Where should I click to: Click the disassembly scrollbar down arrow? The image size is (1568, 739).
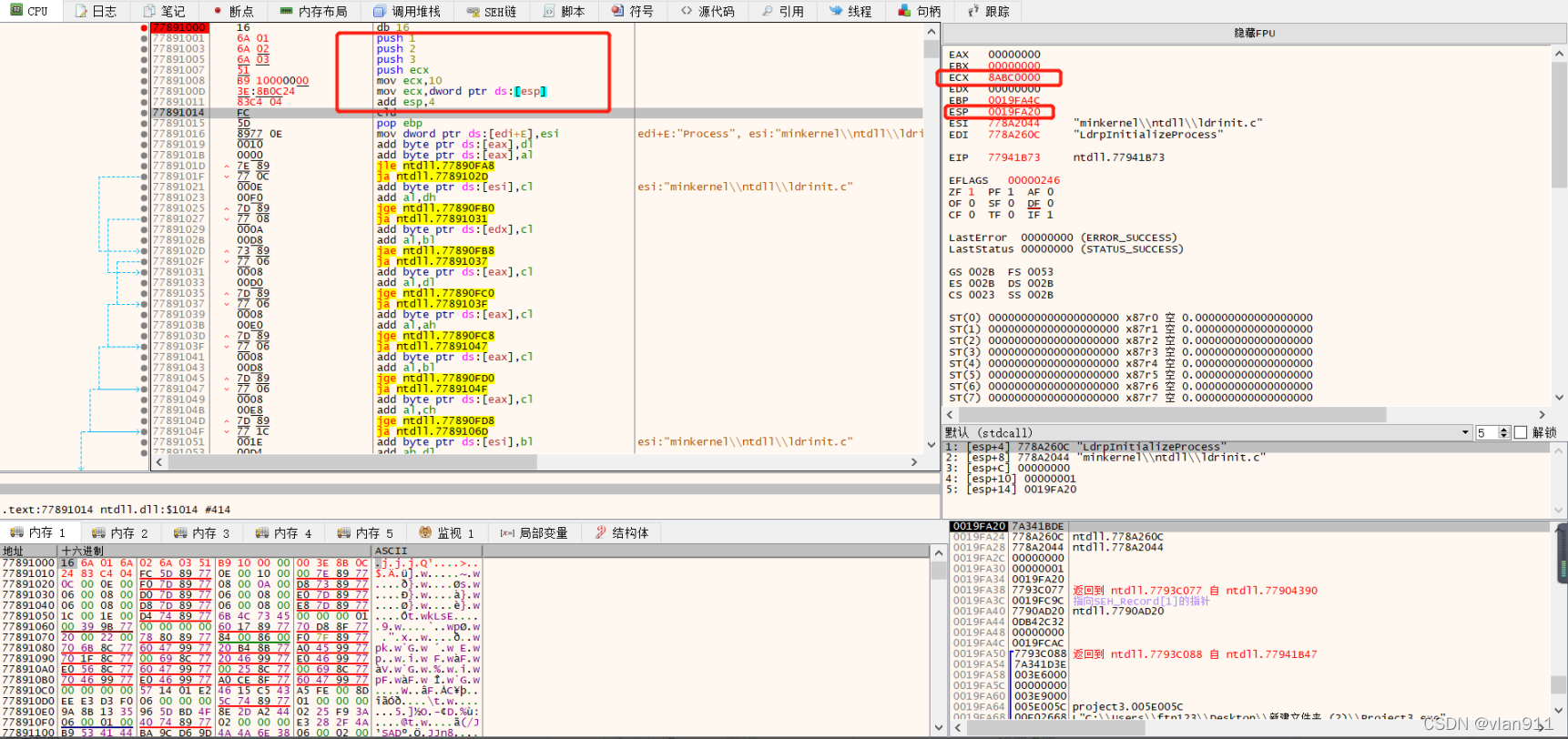932,445
